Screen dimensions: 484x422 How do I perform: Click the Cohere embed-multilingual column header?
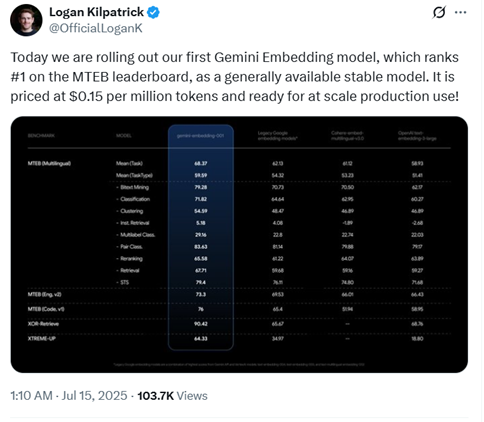click(347, 136)
